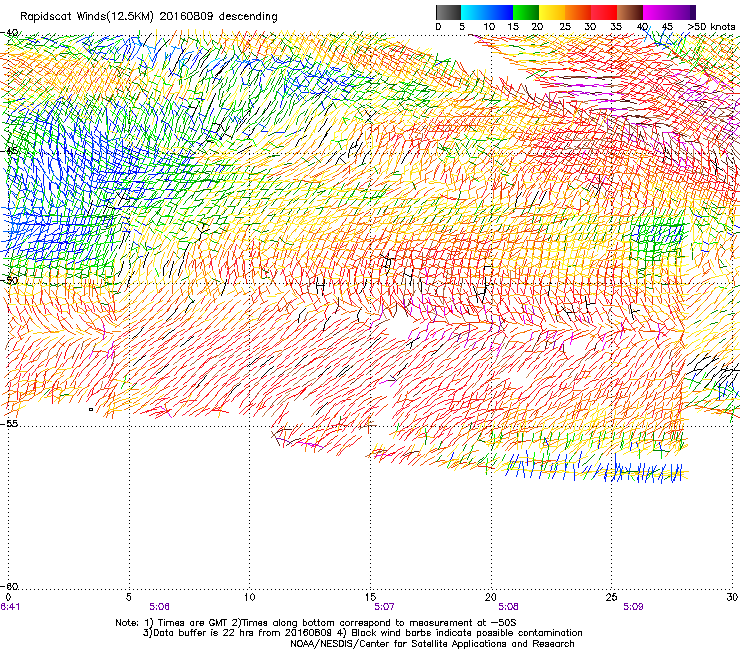The height and width of the screenshot is (650, 740).
Task: Click the '-50' latitude axis label
Action: (x=10, y=280)
